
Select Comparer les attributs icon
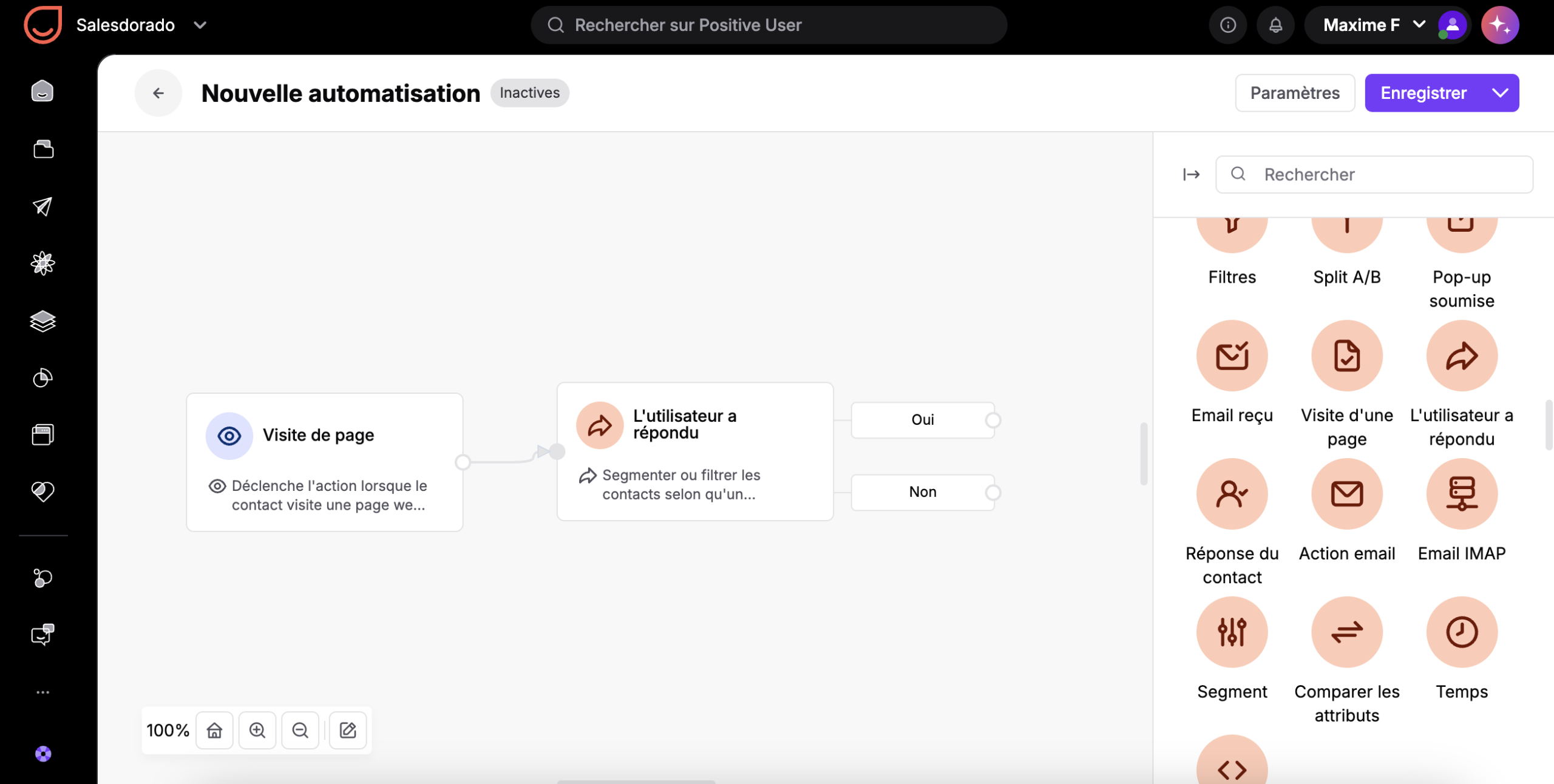[x=1346, y=632]
